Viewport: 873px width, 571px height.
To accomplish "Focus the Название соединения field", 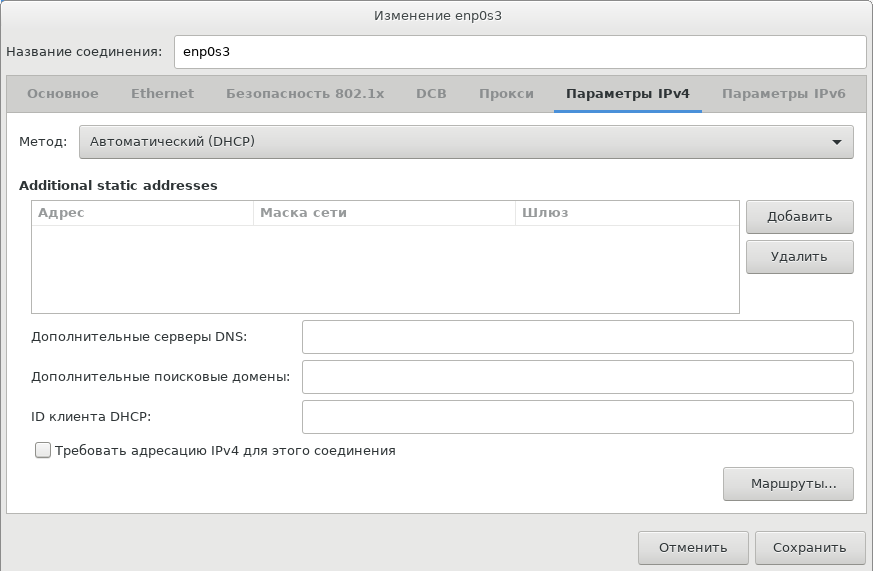I will [x=519, y=51].
